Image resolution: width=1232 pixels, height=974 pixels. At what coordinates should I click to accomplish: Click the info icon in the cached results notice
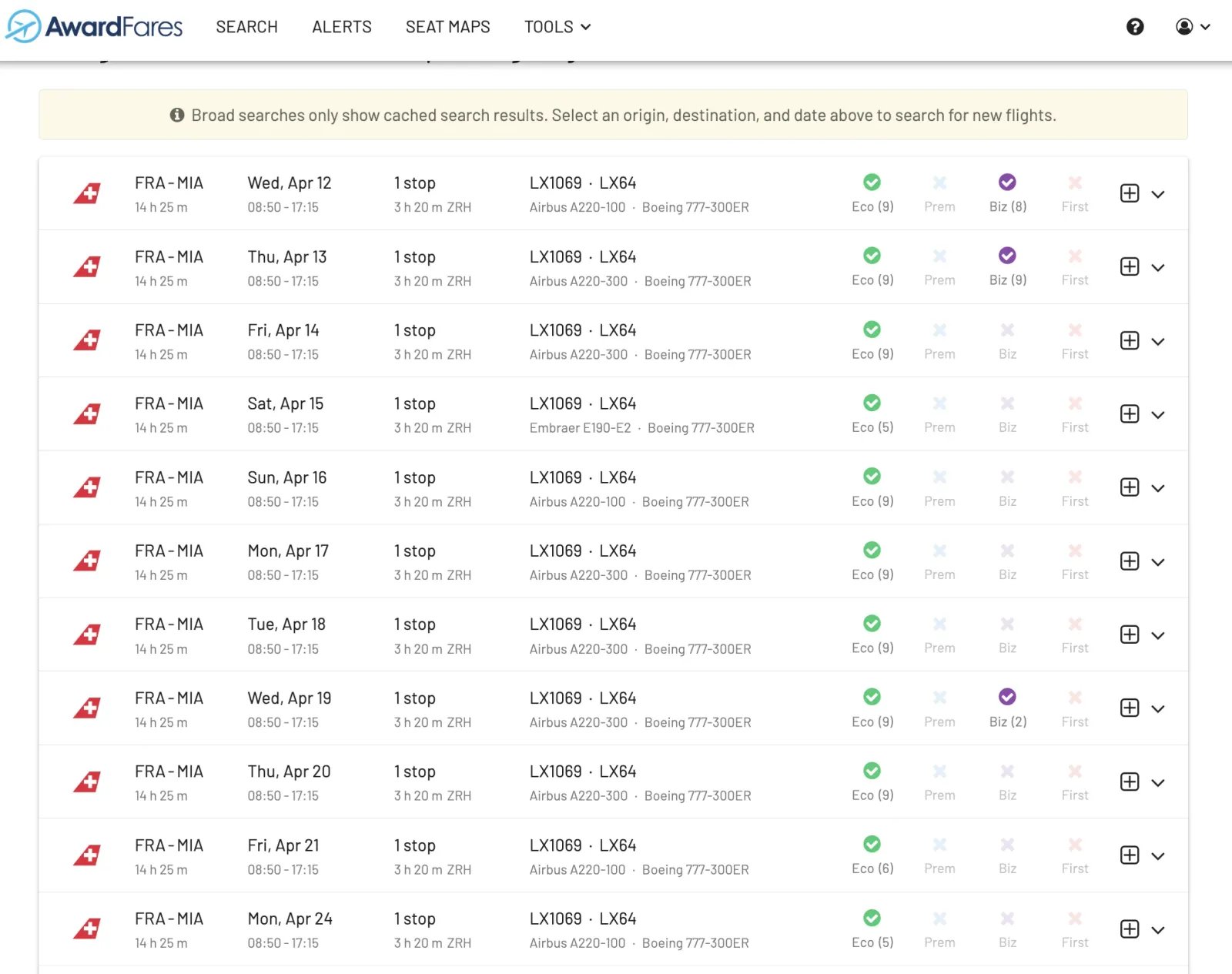click(x=177, y=115)
